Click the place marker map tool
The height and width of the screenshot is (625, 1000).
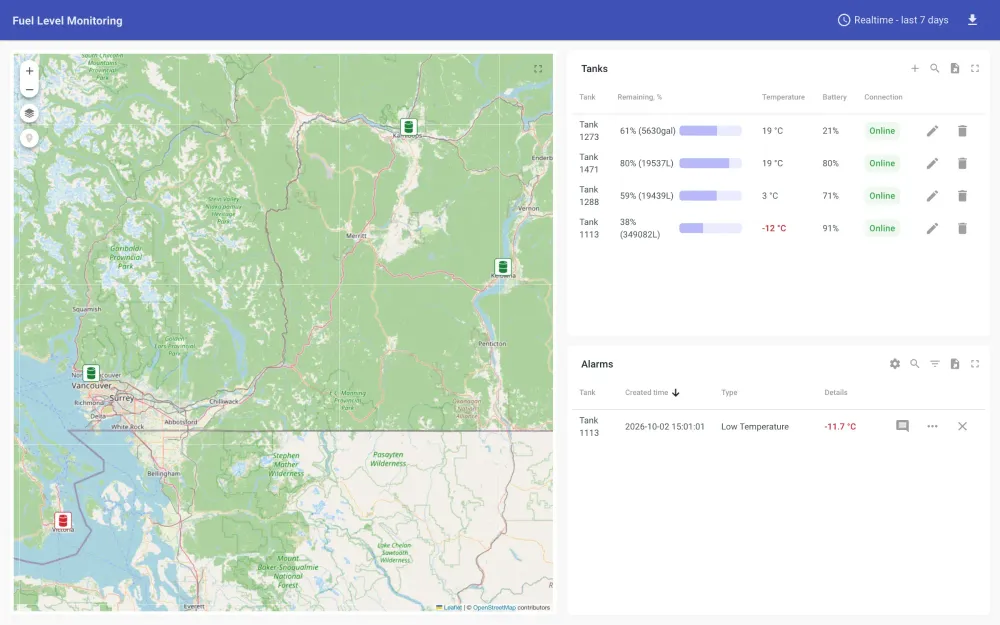(x=29, y=138)
